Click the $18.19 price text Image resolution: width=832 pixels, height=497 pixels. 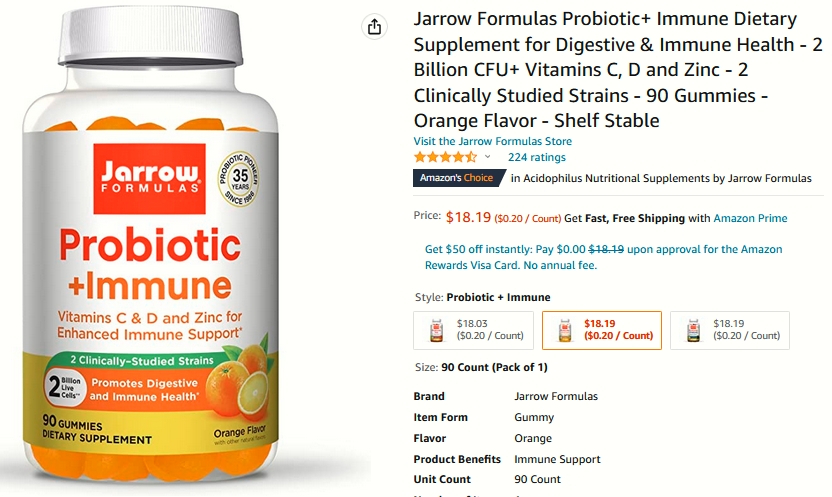click(x=468, y=217)
